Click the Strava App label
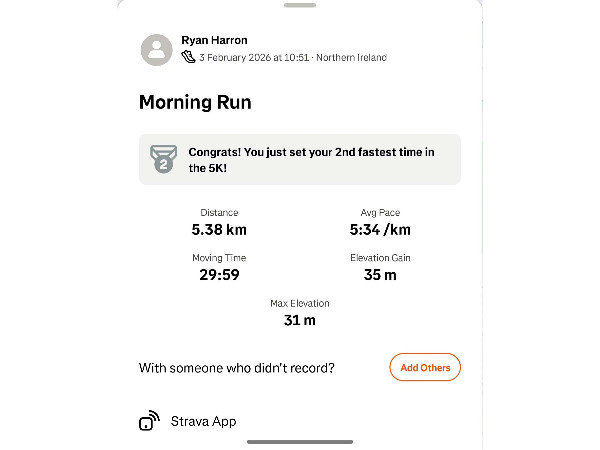The width and height of the screenshot is (600, 450). tap(203, 421)
